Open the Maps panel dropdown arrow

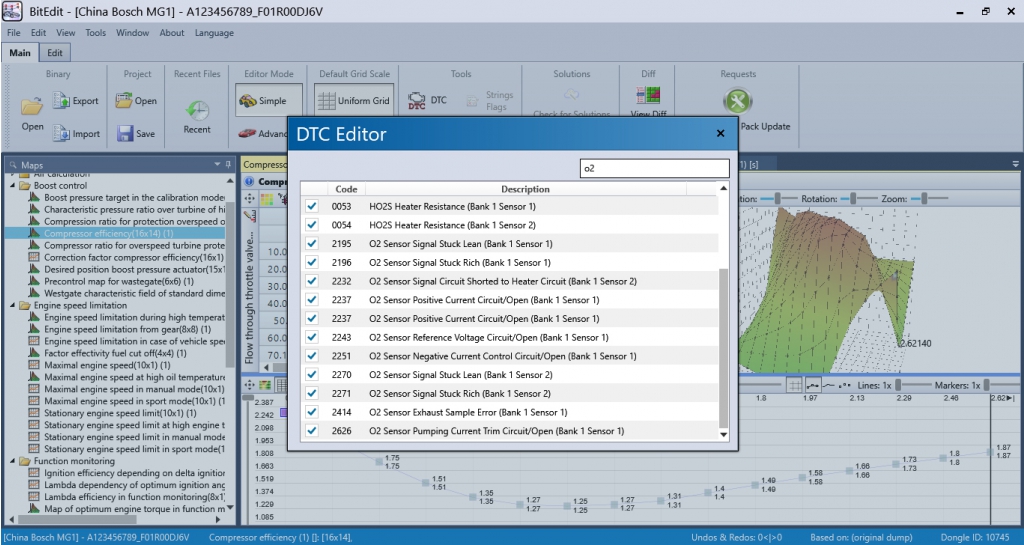pyautogui.click(x=217, y=164)
